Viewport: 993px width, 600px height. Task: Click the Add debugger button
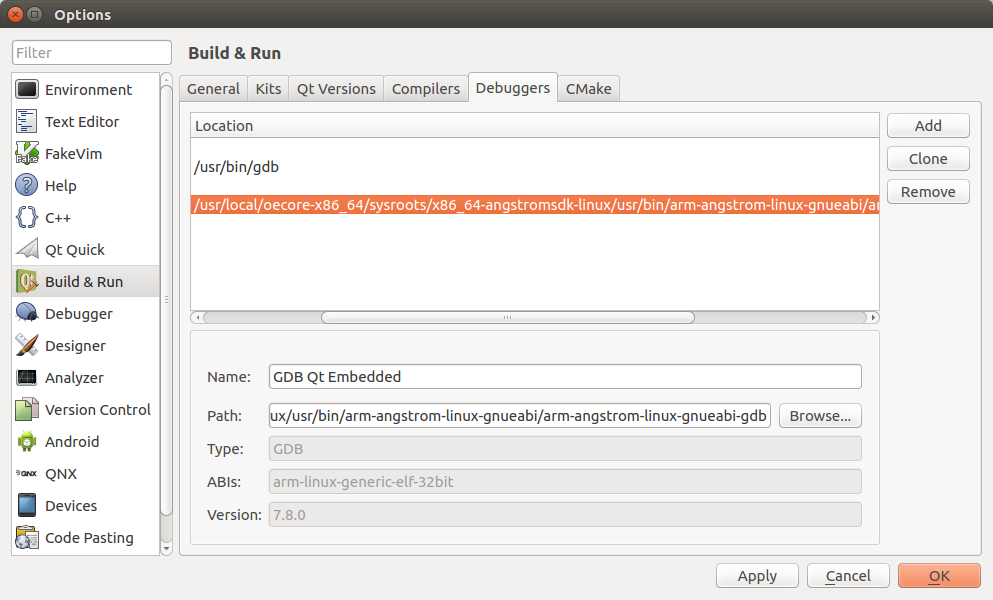pos(928,126)
